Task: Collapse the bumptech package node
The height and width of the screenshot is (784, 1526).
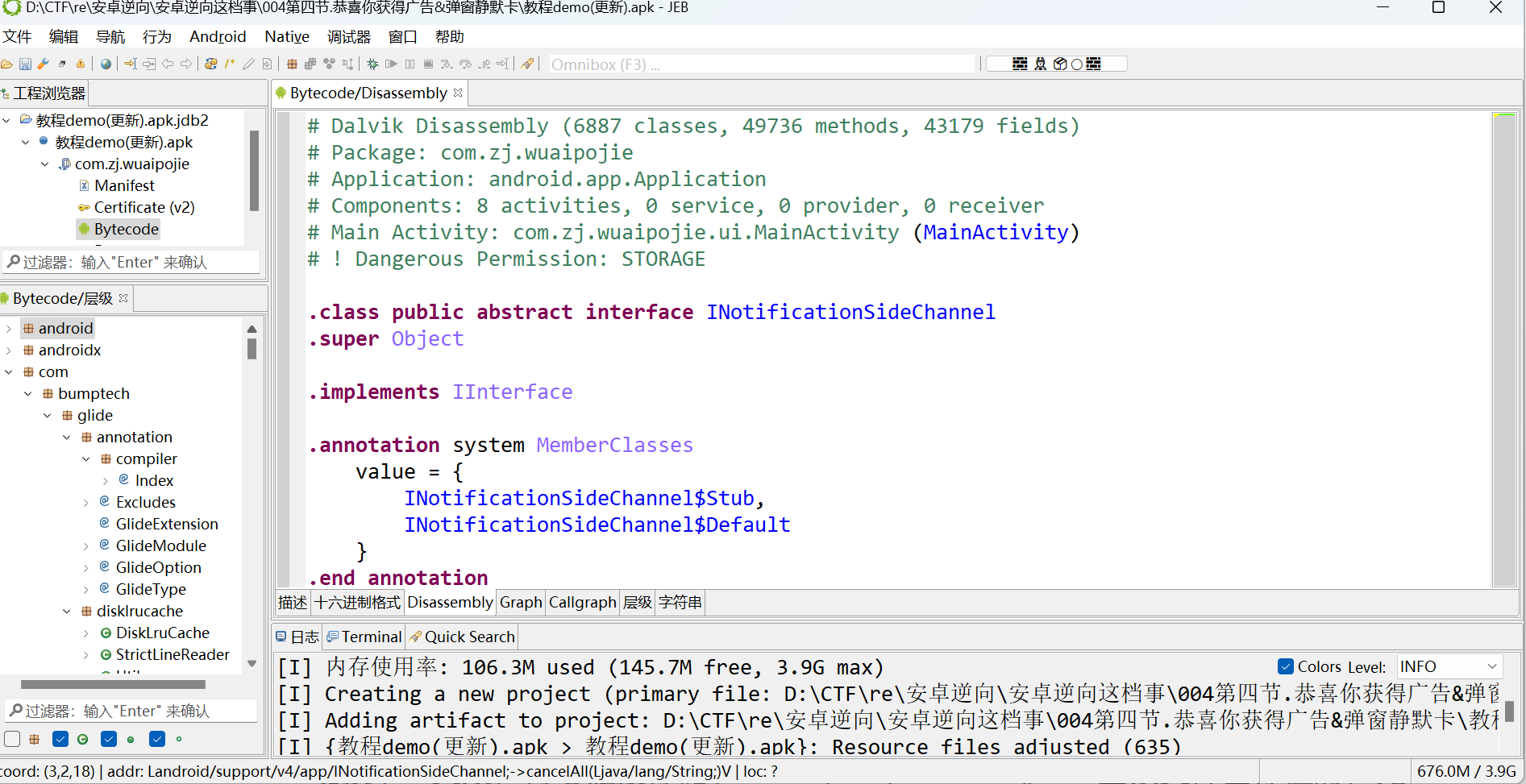Action: click(28, 393)
